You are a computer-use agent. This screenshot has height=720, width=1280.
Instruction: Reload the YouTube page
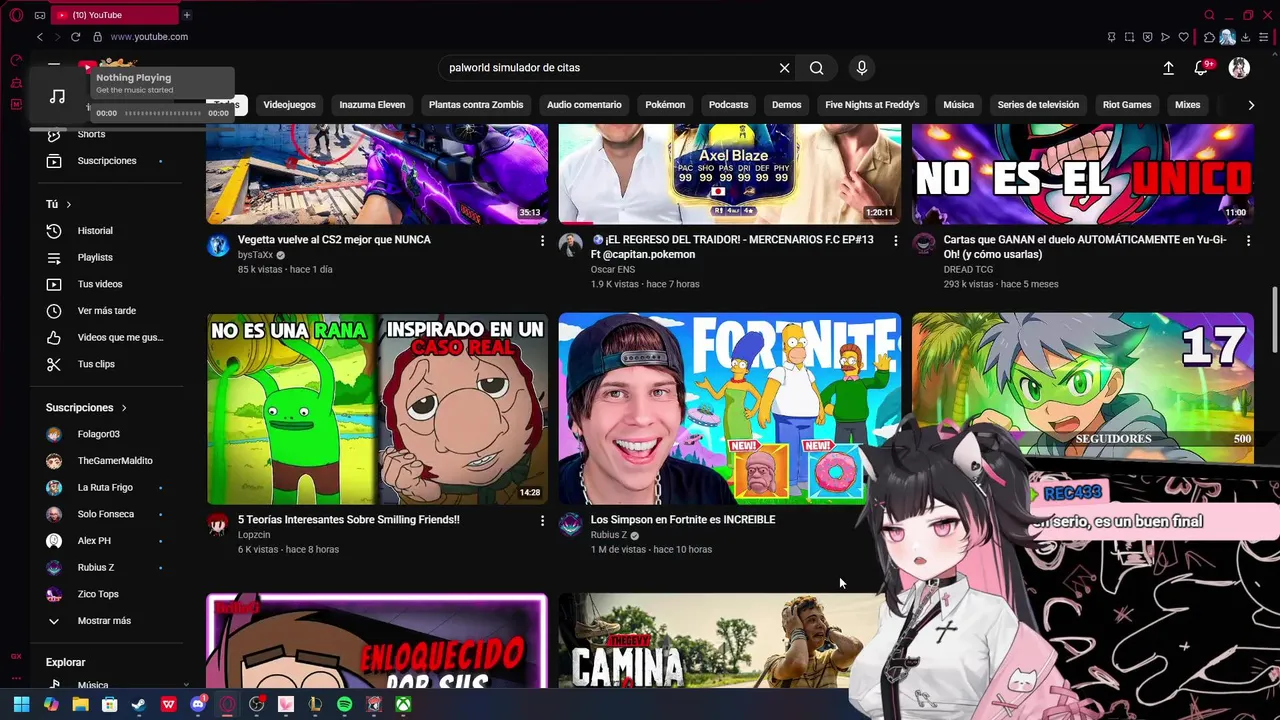click(75, 37)
